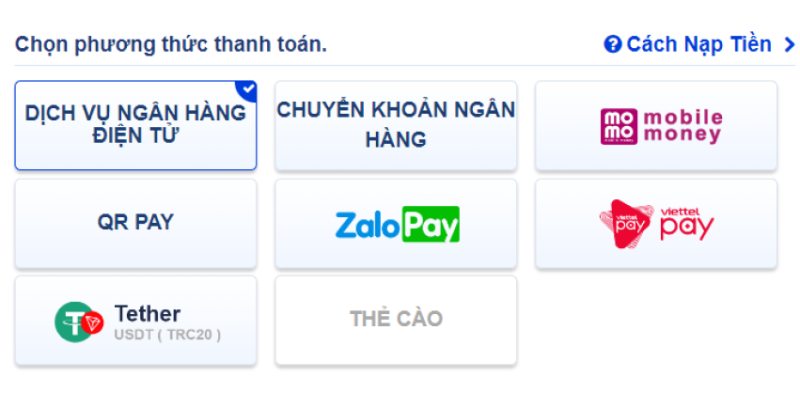The image size is (800, 400).
Task: Click the Viettel Pay wordmark text
Action: click(686, 224)
